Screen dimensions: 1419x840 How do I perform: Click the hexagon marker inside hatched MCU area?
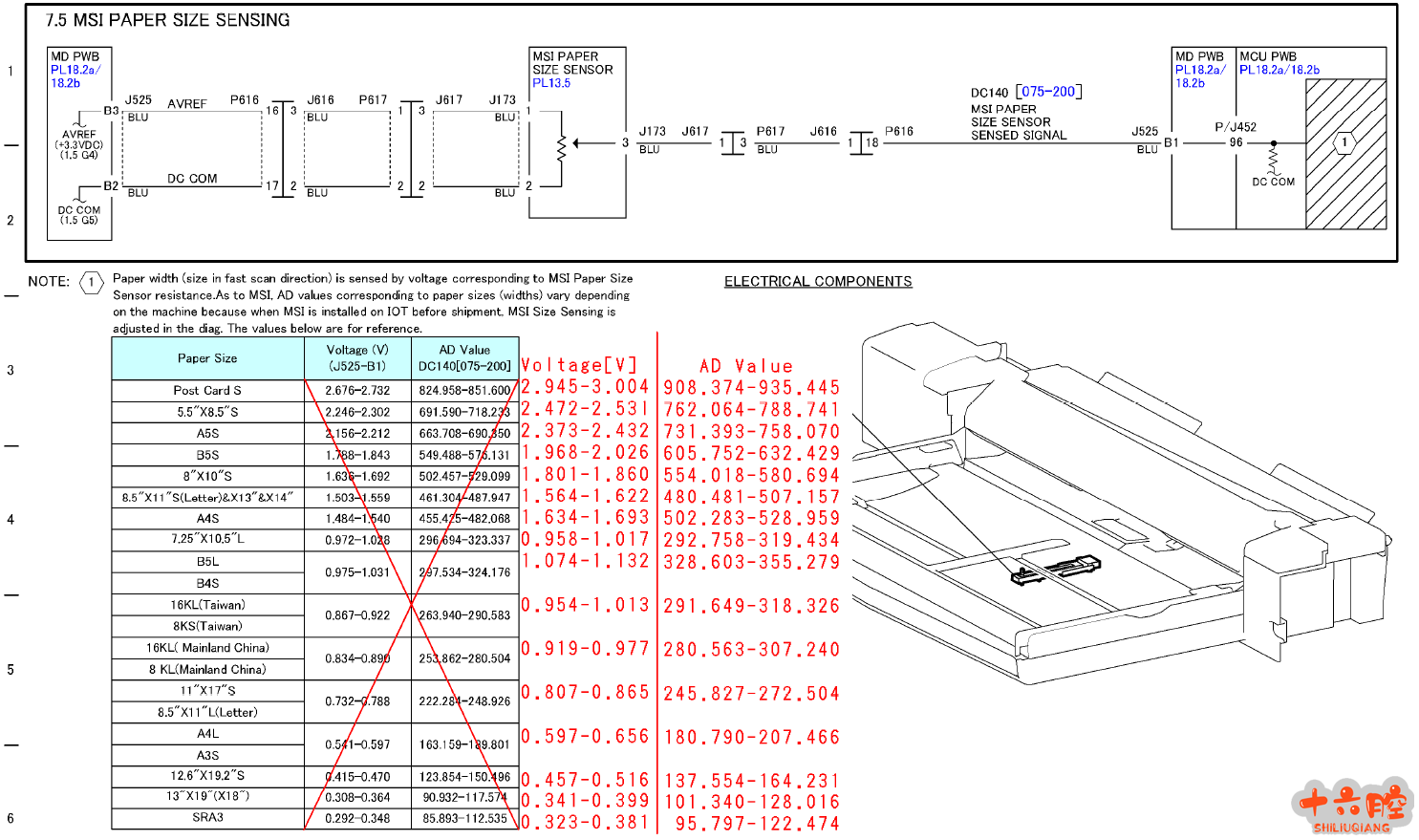coord(1344,143)
